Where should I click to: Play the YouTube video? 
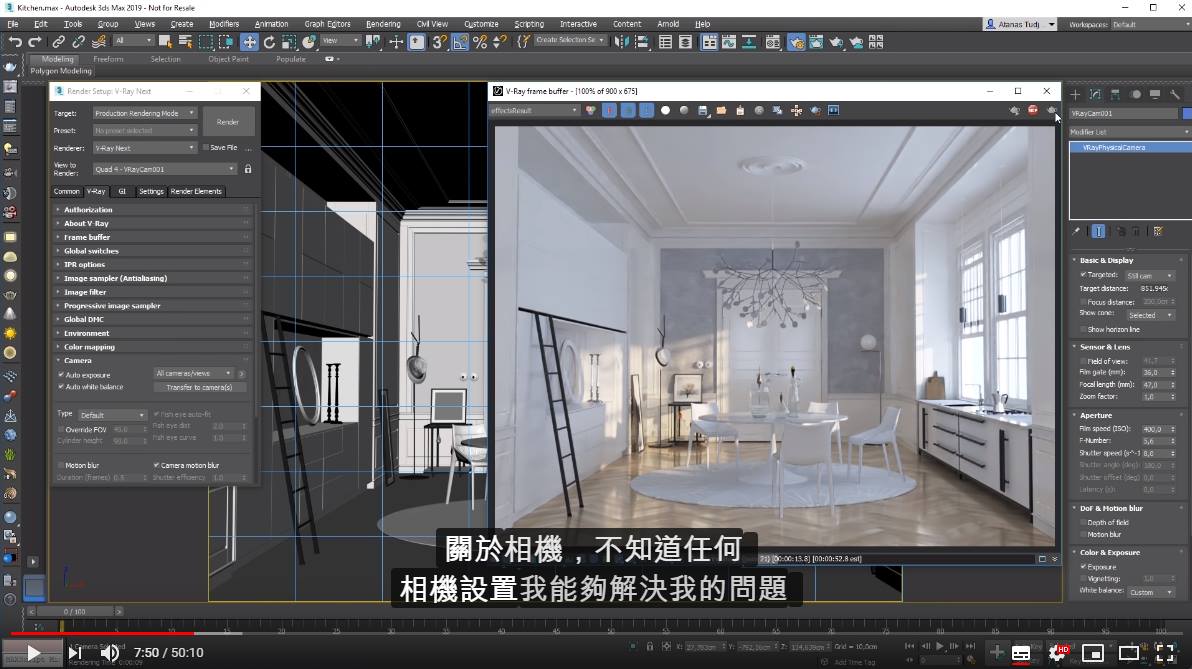point(33,652)
